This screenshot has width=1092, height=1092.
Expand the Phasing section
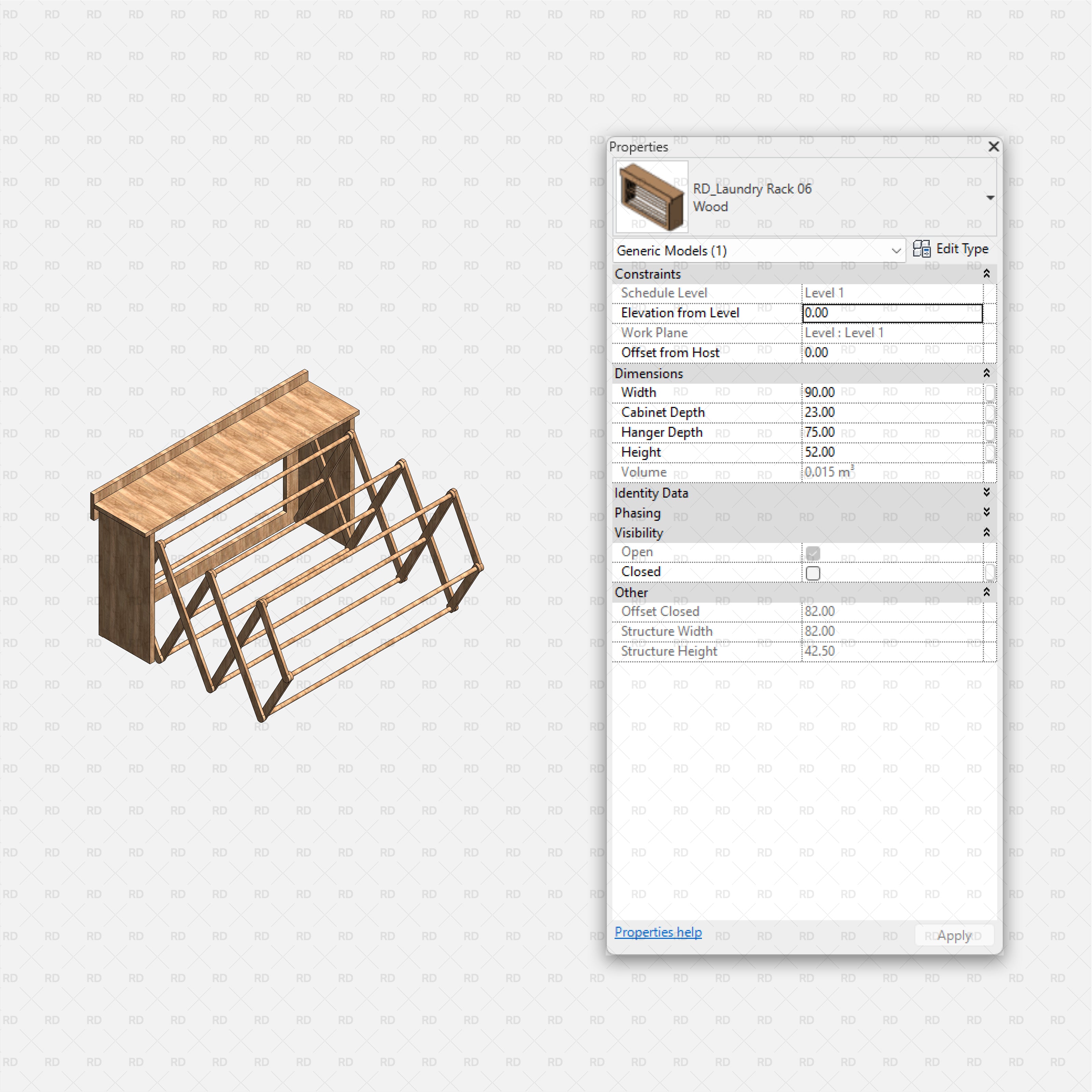click(x=986, y=513)
